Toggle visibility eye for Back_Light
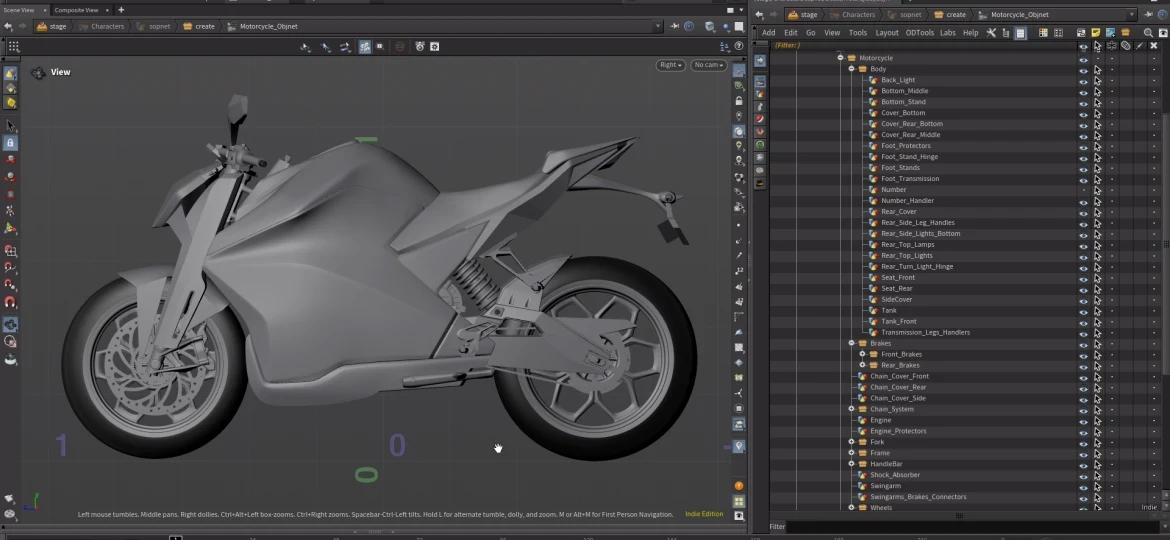This screenshot has width=1170, height=540. (x=1083, y=80)
